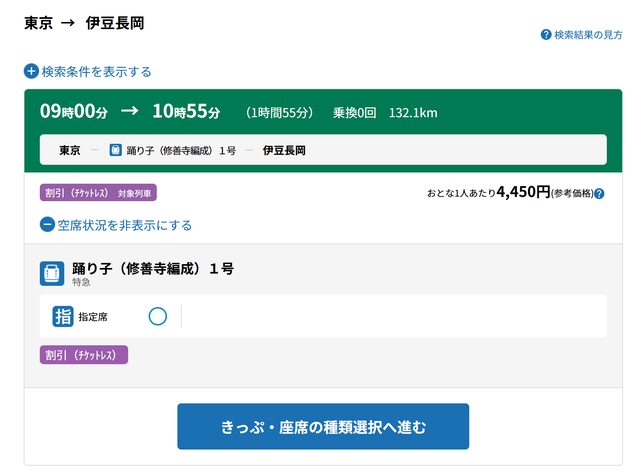The height and width of the screenshot is (473, 640).
Task: Click the 09時00分 departure time in green header
Action: [x=73, y=111]
